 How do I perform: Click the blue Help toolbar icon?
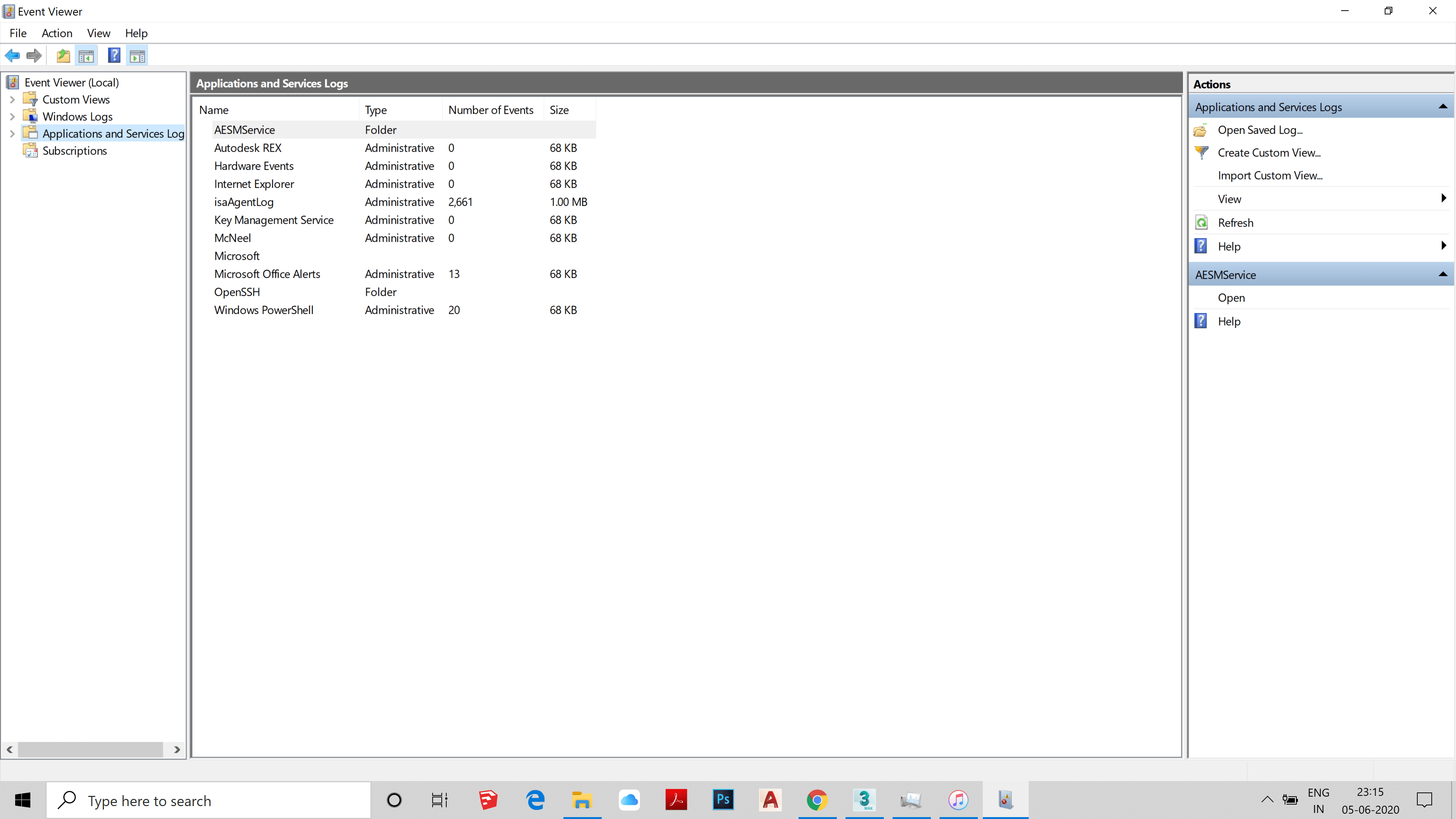click(x=114, y=55)
